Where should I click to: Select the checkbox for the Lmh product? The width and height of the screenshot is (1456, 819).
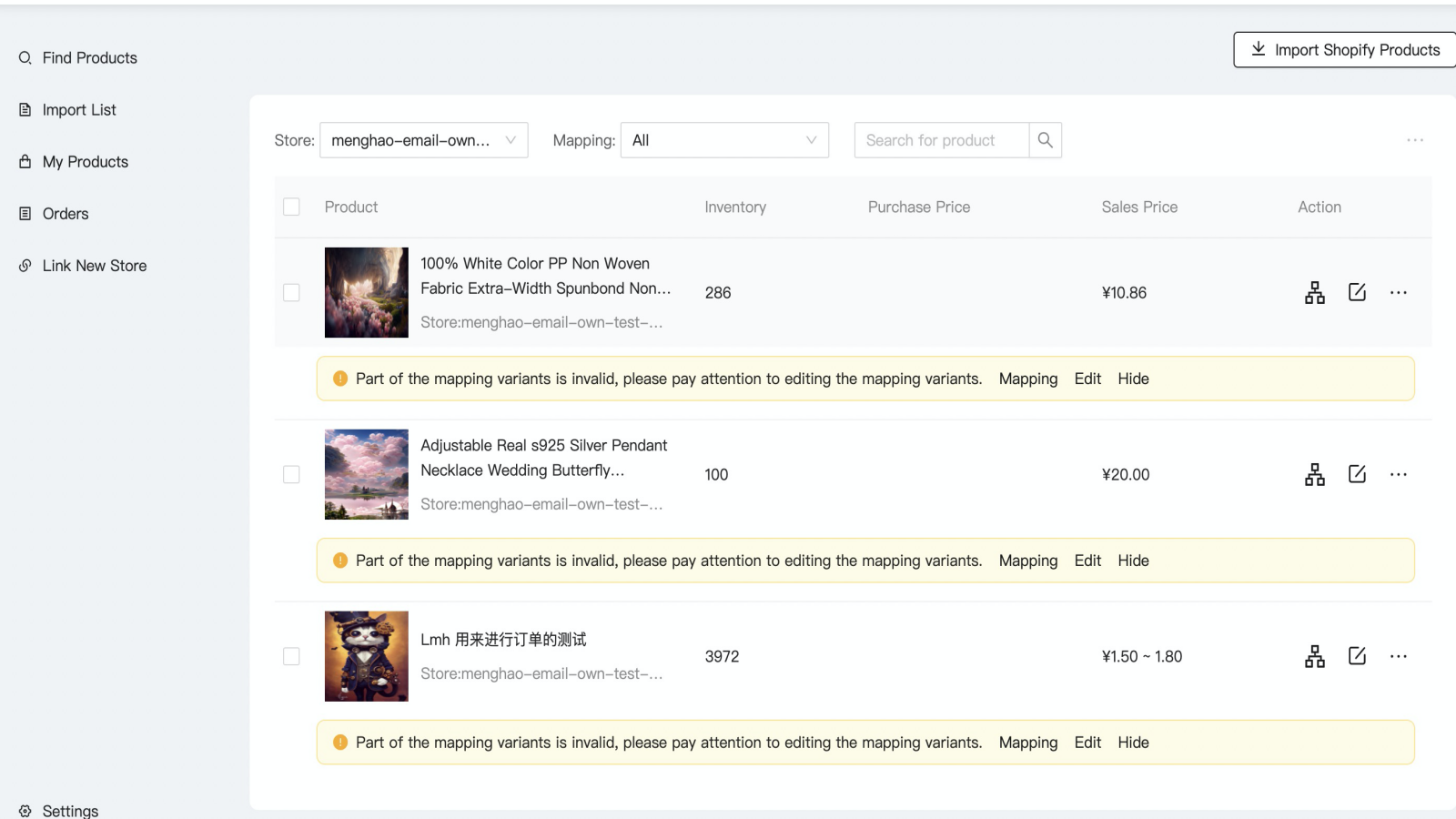tap(291, 655)
